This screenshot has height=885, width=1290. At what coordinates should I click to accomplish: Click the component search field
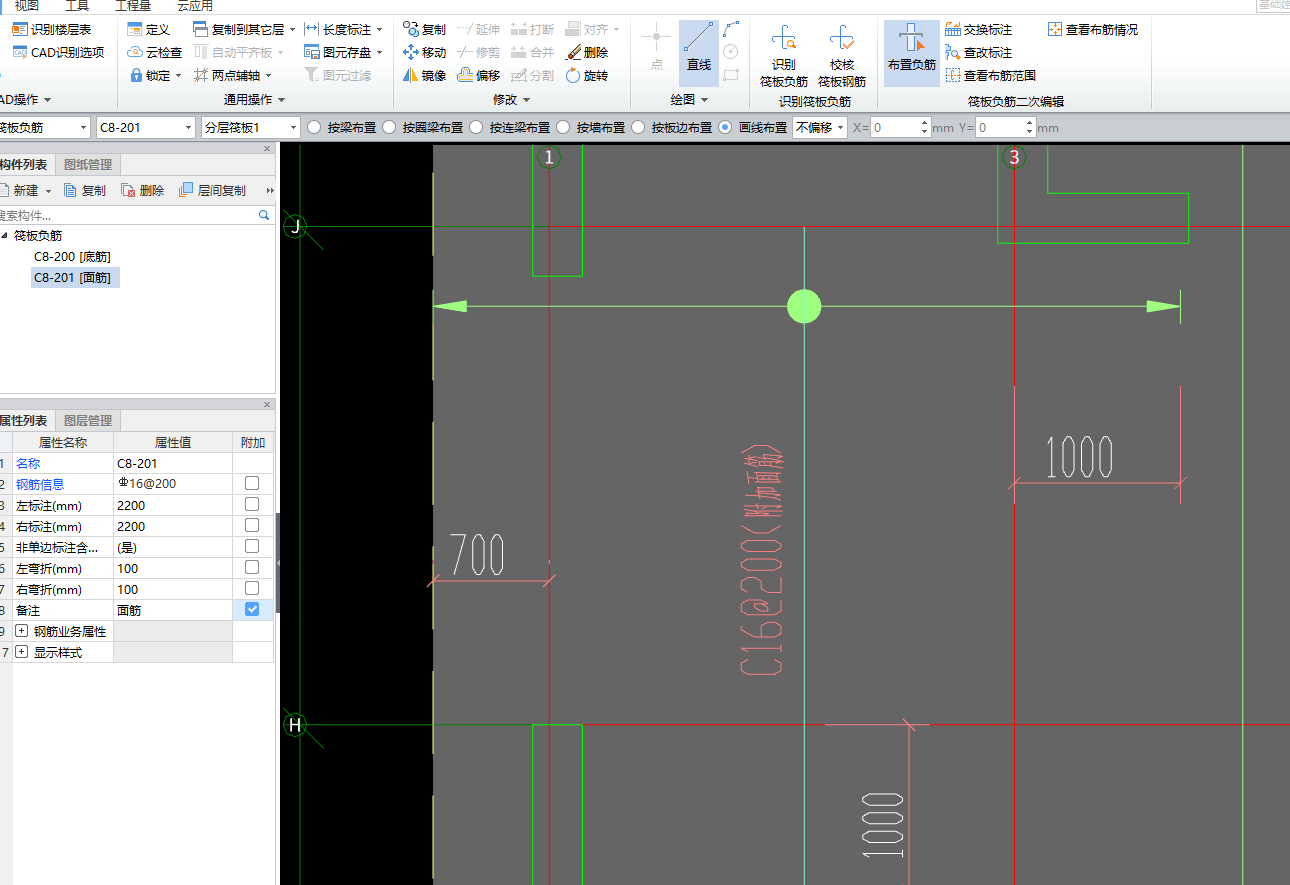(130, 215)
